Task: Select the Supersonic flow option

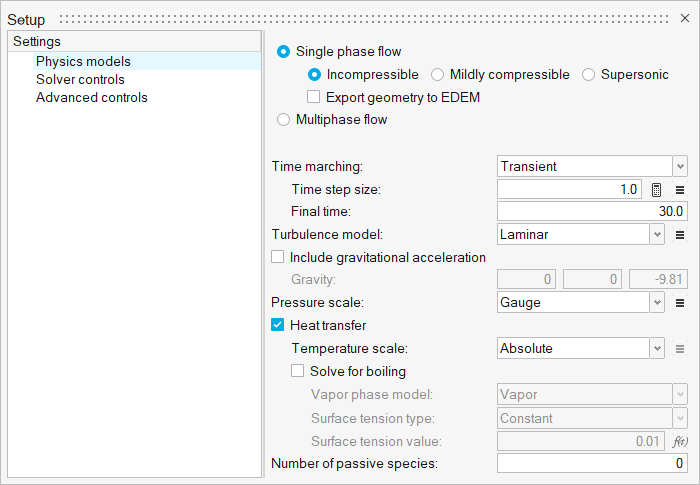Action: click(x=589, y=74)
